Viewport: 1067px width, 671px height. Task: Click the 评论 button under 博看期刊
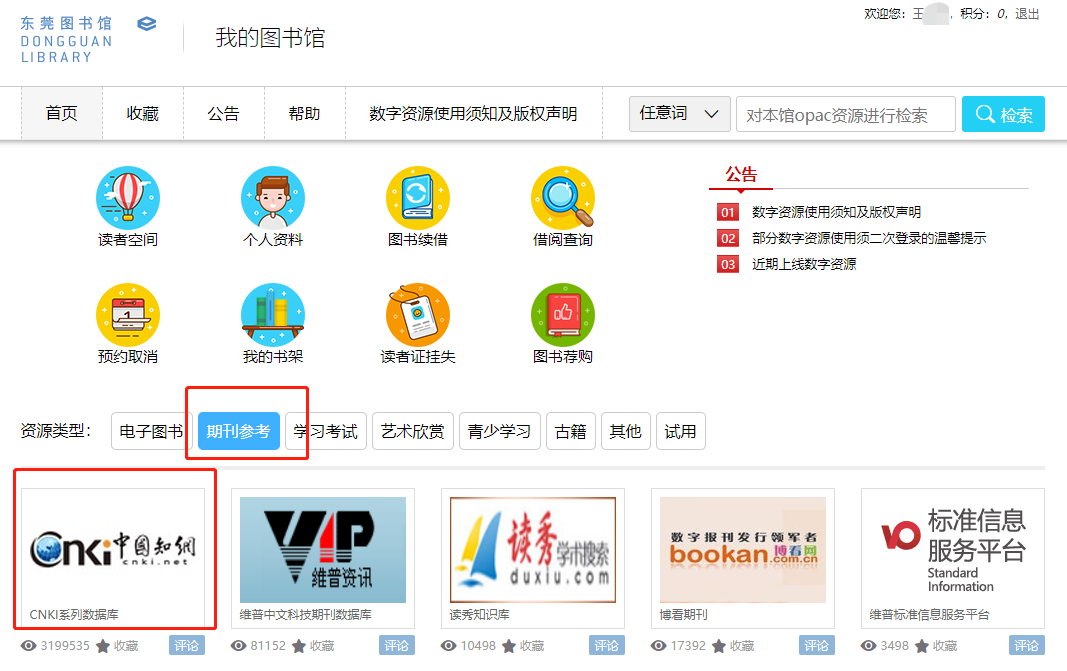[817, 645]
